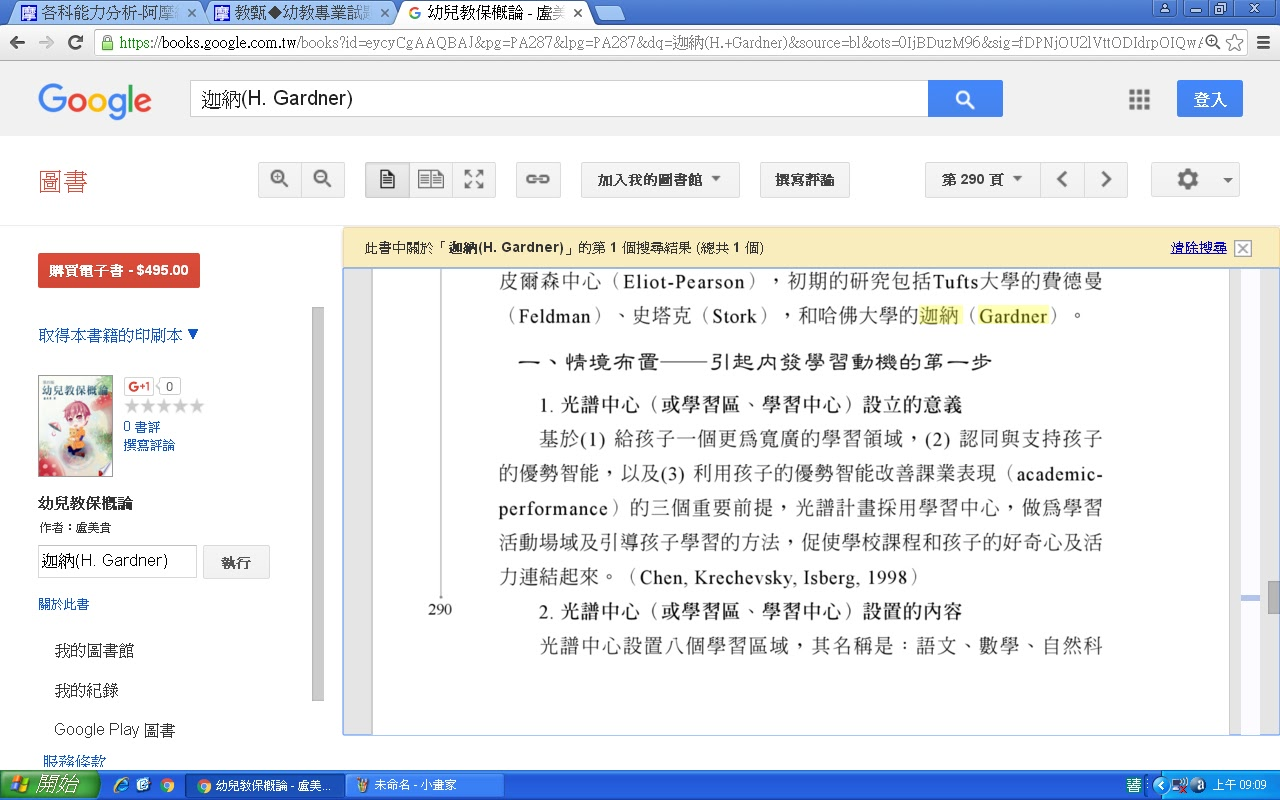Click the book cover thumbnail

coord(75,425)
